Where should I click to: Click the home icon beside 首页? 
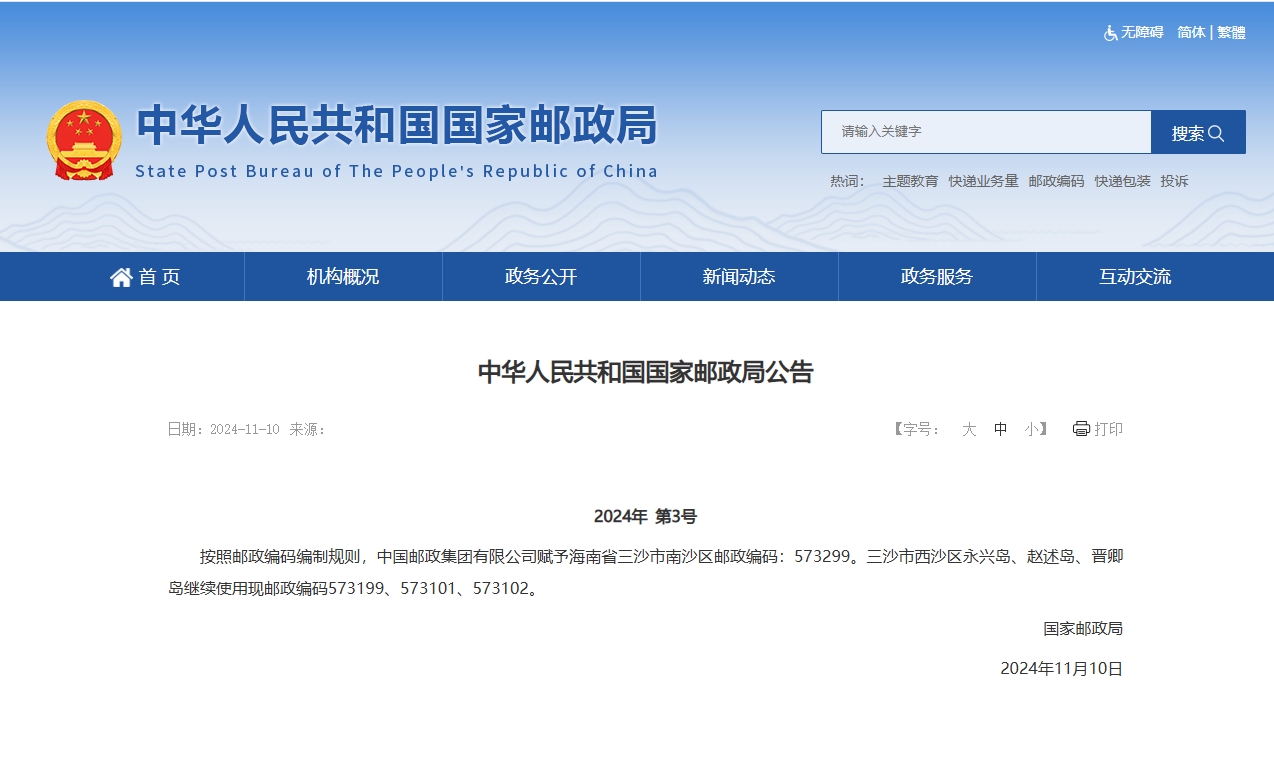121,277
